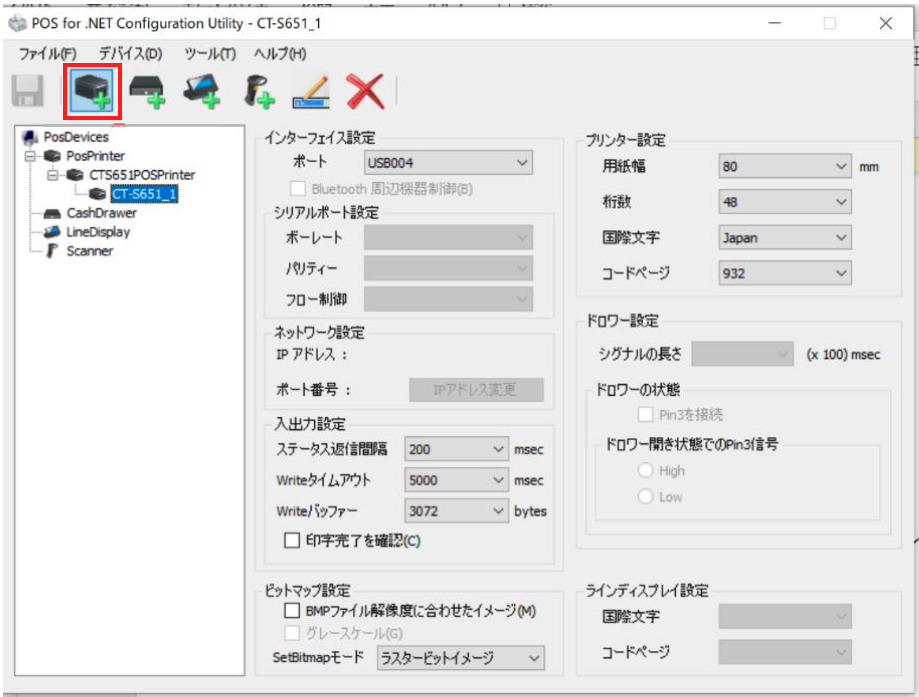Open the ファイル(F) menu
Screen dimensions: 919x697
click(47, 54)
